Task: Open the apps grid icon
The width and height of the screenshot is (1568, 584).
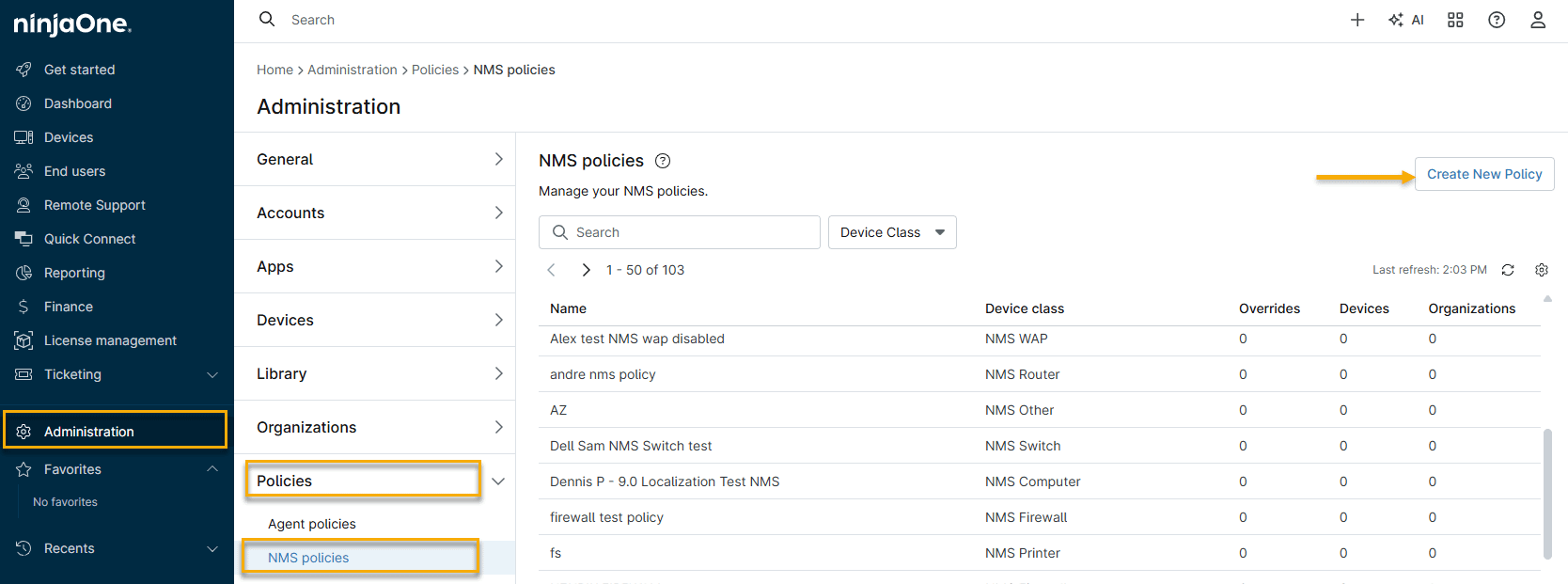Action: [1455, 20]
